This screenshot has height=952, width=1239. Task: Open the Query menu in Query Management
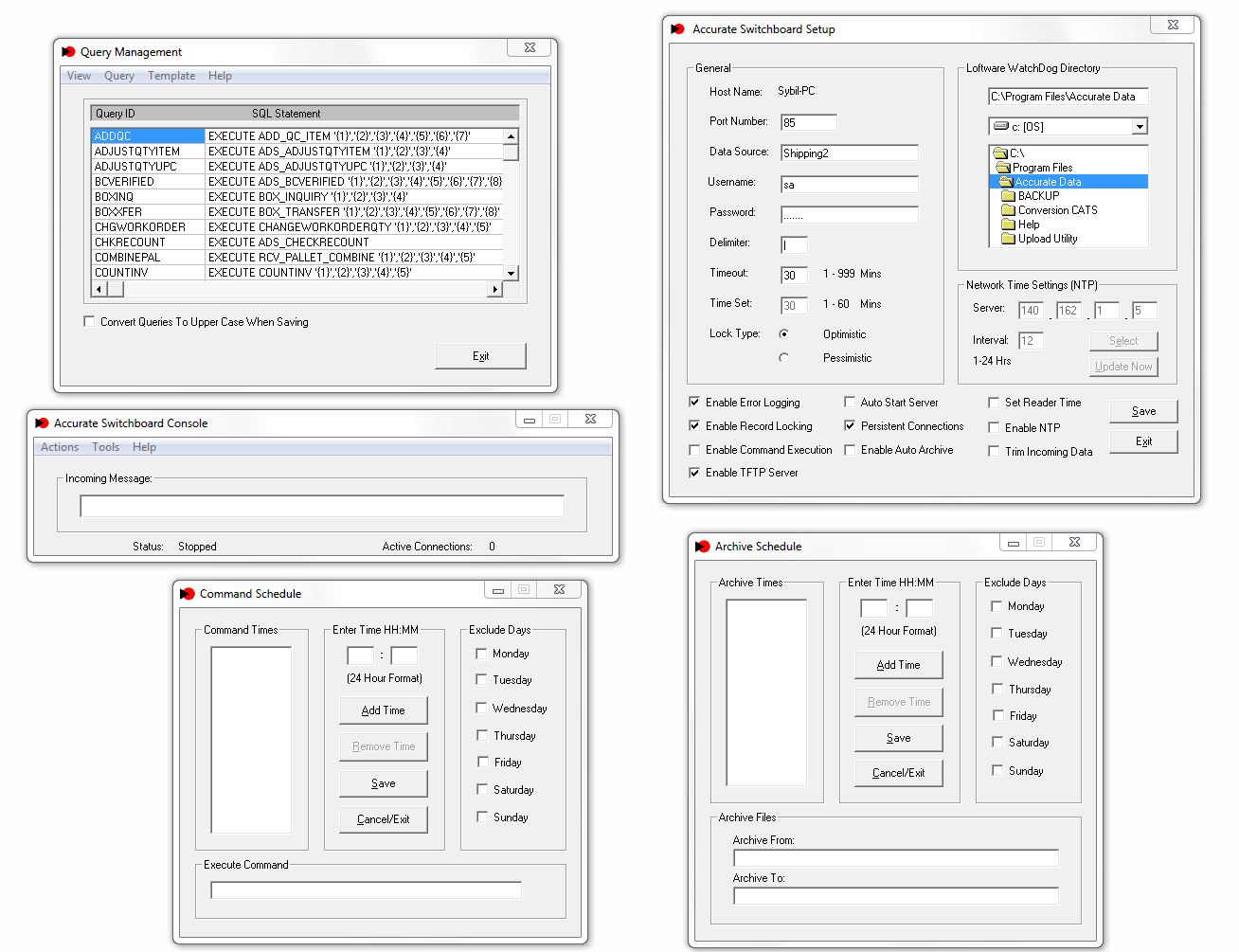(119, 76)
